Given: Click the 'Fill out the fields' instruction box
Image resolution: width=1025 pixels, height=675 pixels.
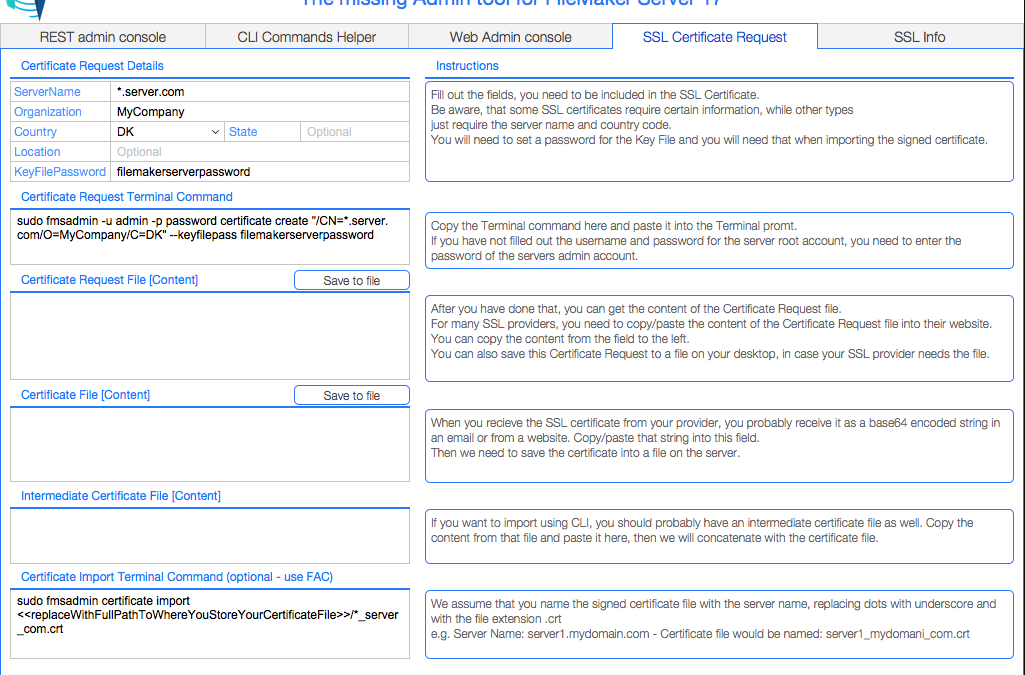Looking at the screenshot, I should click(x=719, y=131).
